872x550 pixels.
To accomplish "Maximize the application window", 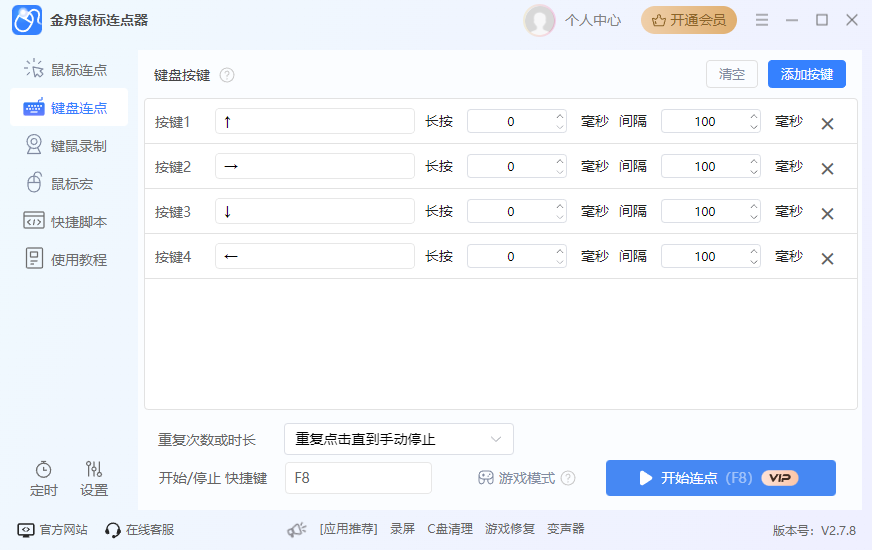I will pyautogui.click(x=822, y=20).
